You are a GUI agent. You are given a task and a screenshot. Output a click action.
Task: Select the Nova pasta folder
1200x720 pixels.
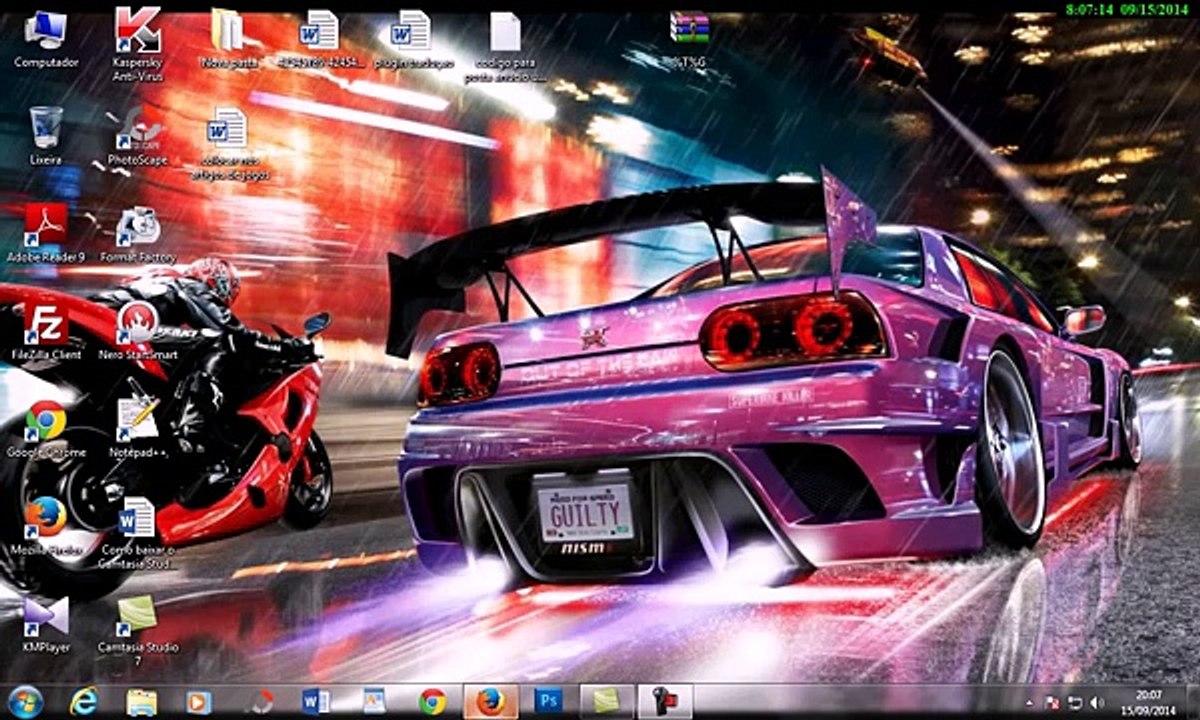[x=229, y=39]
